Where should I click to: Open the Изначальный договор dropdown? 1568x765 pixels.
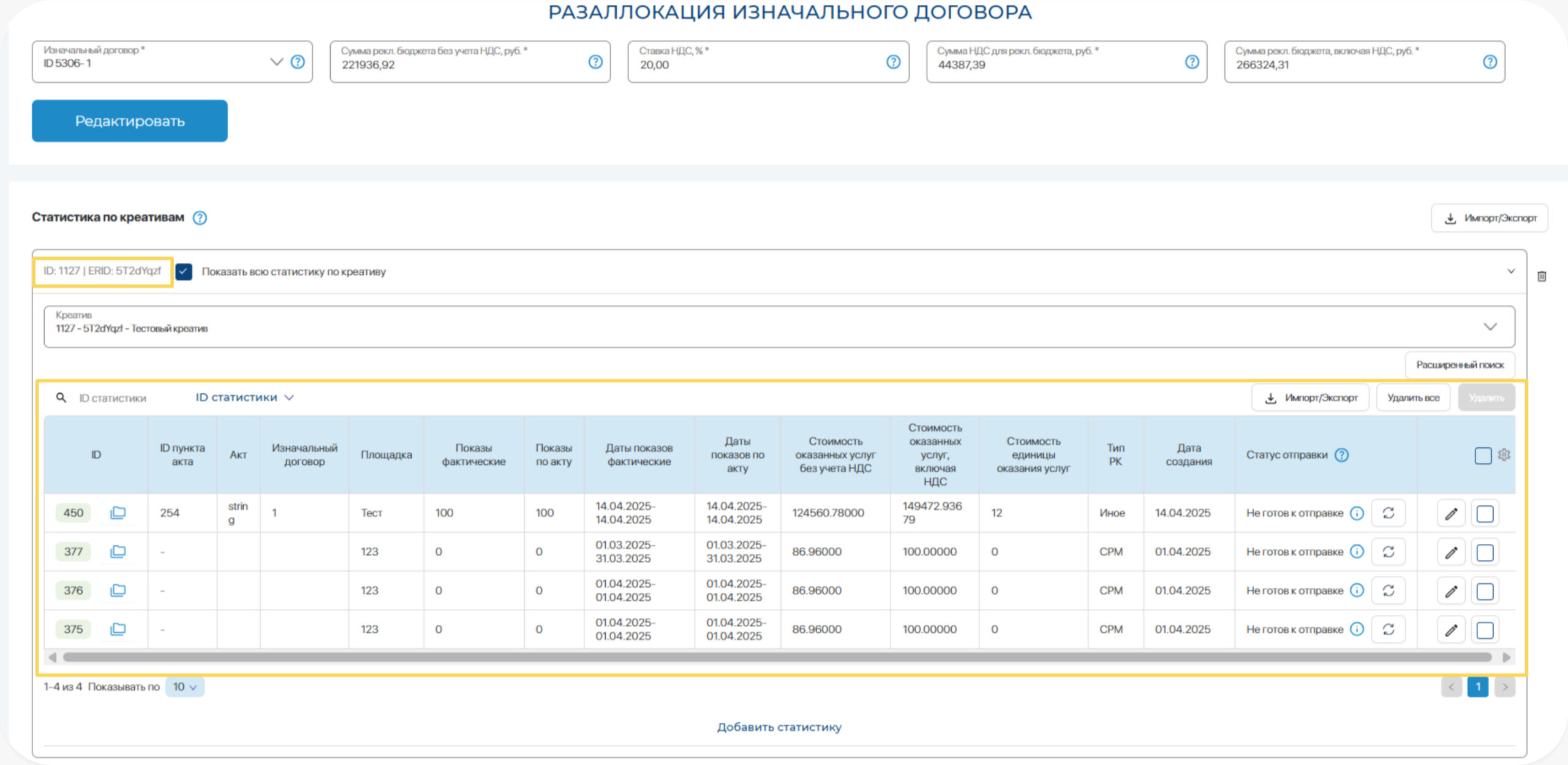pyautogui.click(x=276, y=62)
